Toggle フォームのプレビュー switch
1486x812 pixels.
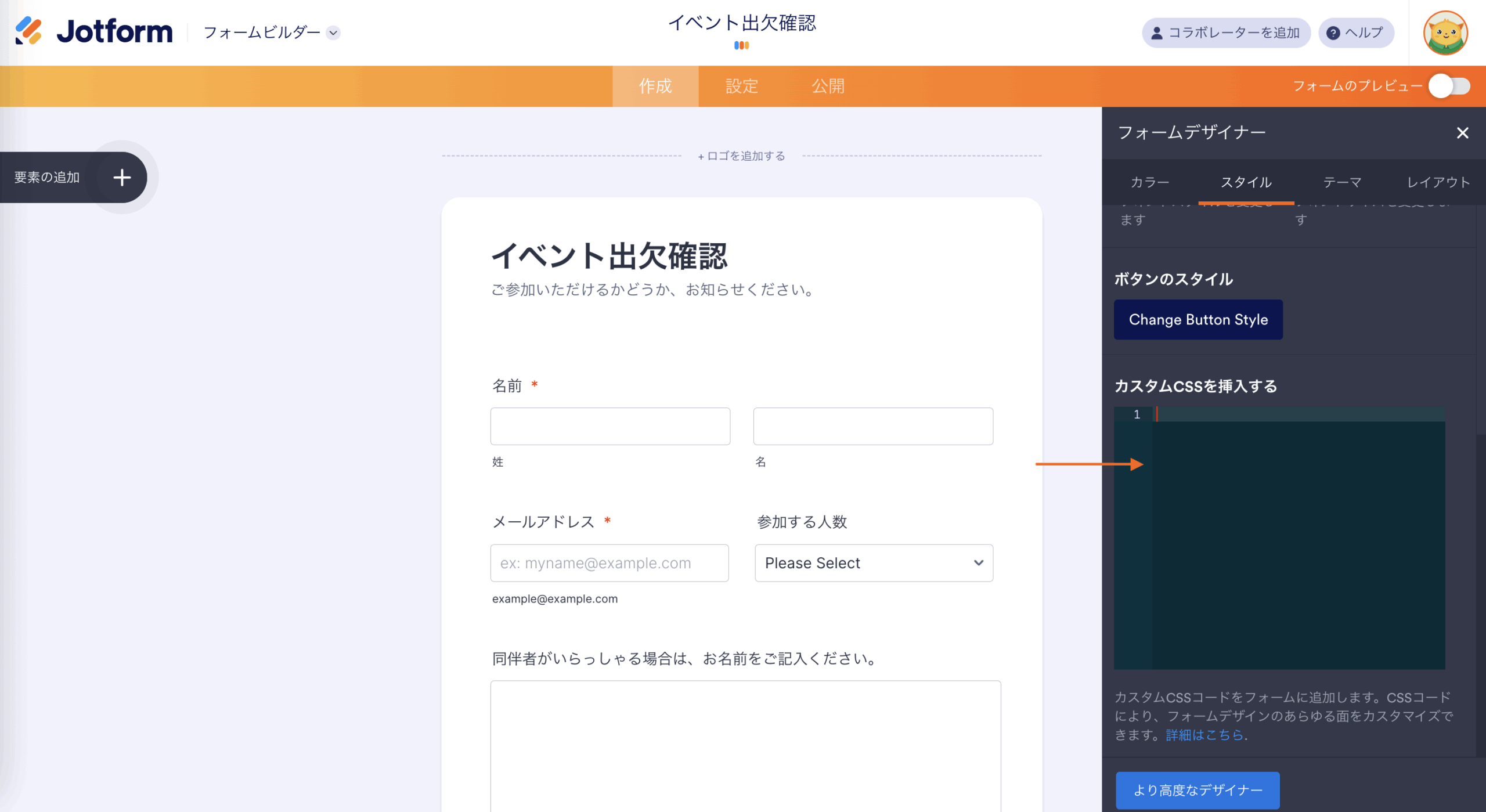(1449, 86)
